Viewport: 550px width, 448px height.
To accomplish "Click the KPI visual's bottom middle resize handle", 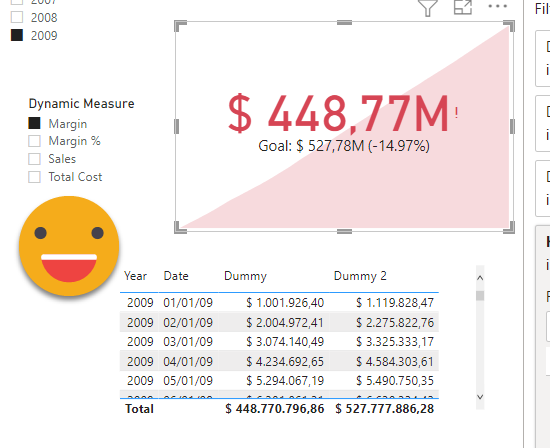I will point(344,231).
